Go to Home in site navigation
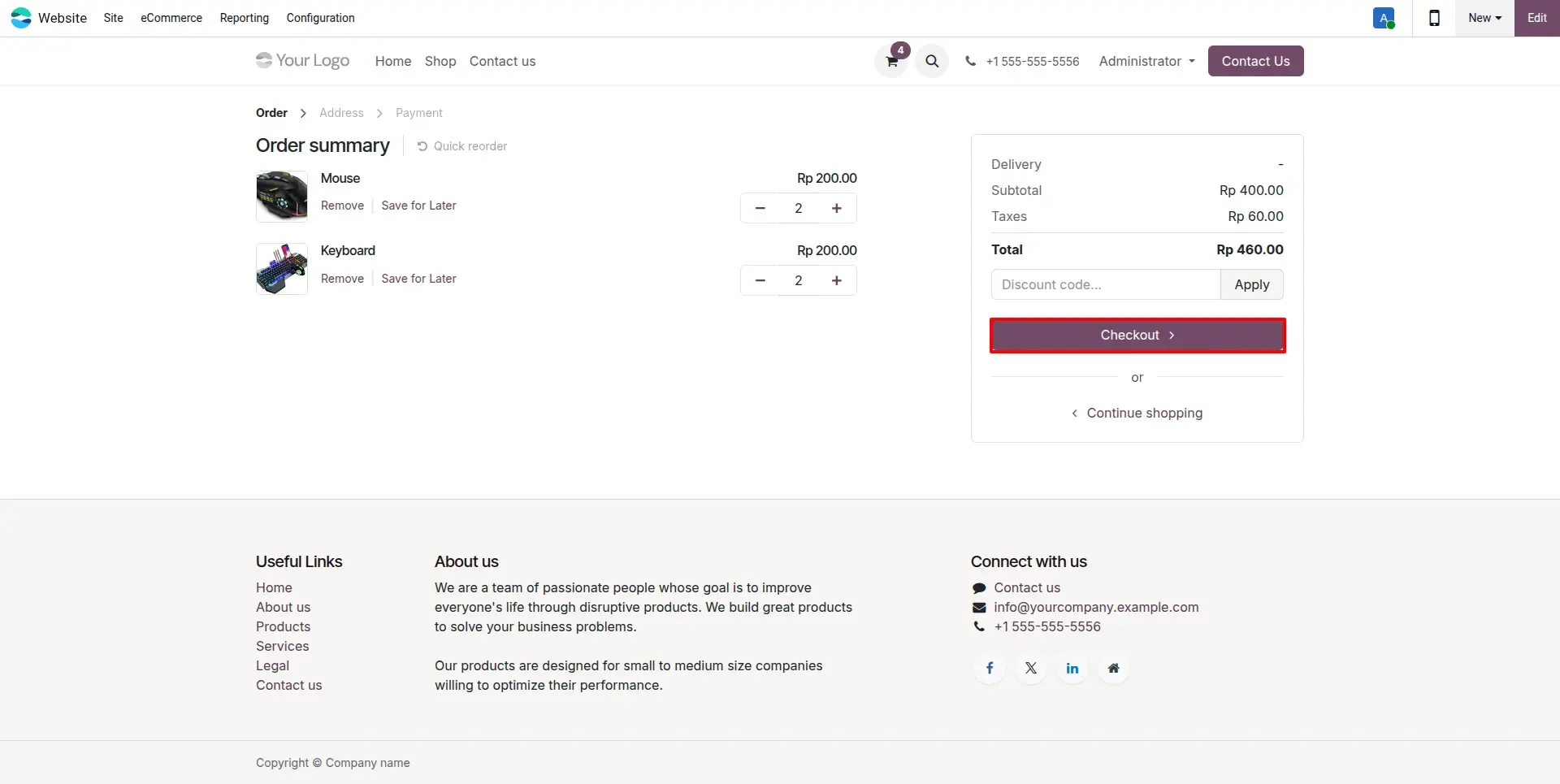Screen dimensions: 1560x784 tap(393, 61)
